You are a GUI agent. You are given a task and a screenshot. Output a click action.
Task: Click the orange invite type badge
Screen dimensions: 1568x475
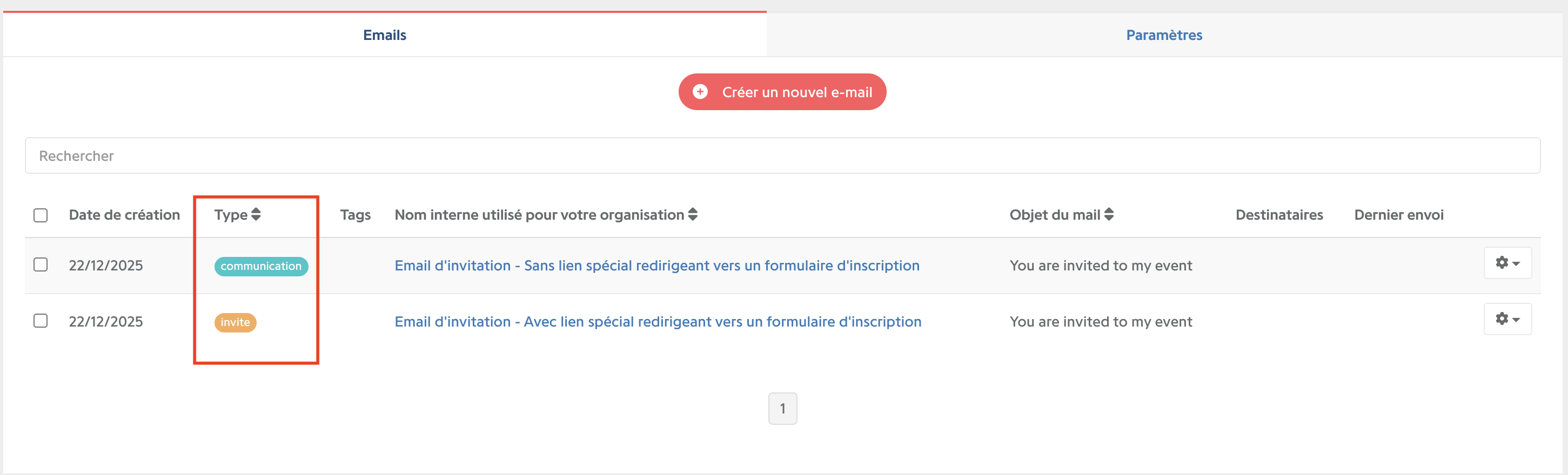click(x=235, y=322)
